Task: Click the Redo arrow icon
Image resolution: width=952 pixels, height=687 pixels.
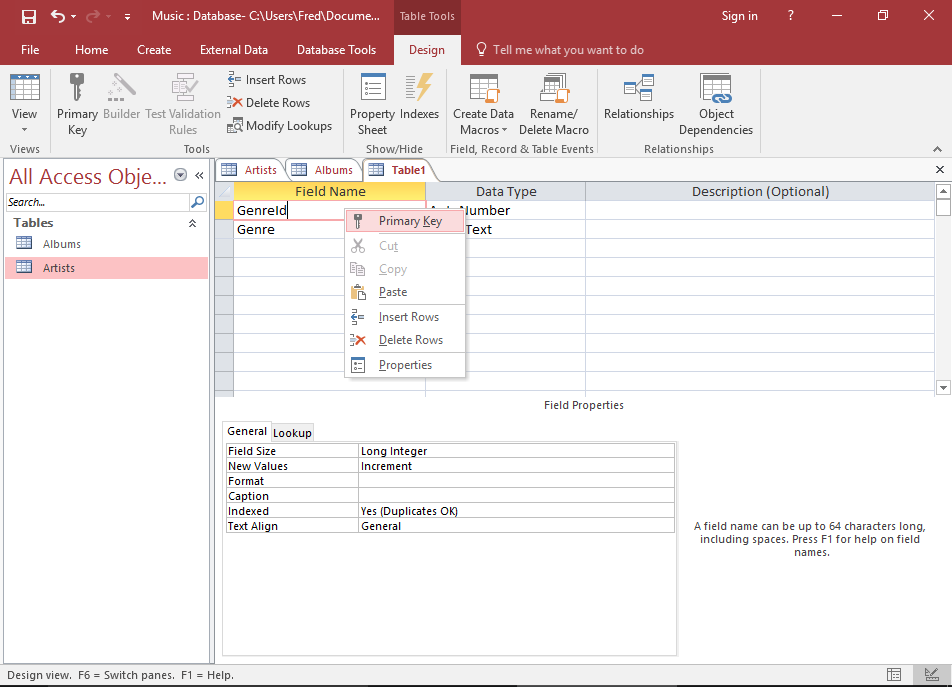Action: tap(92, 16)
